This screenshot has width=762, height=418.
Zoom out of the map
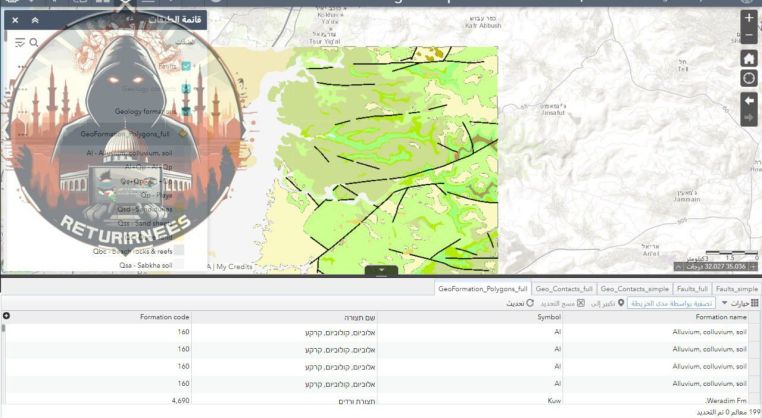coord(749,36)
